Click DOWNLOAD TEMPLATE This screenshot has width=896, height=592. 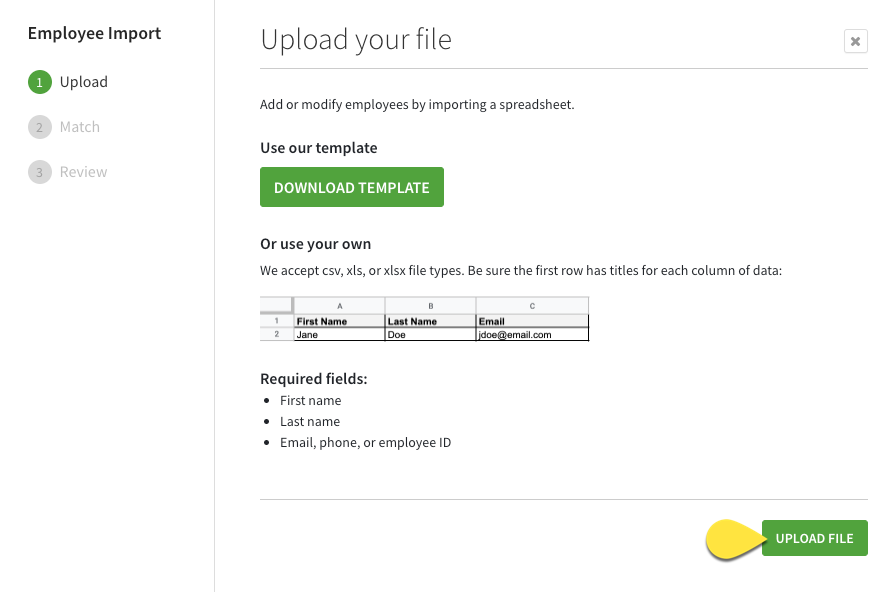[x=351, y=187]
